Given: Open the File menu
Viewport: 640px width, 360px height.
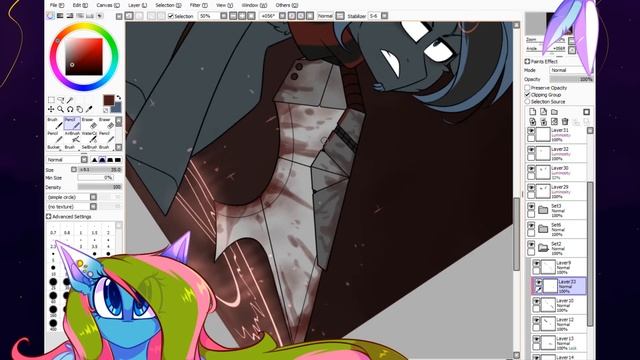Looking at the screenshot, I should click(57, 5).
